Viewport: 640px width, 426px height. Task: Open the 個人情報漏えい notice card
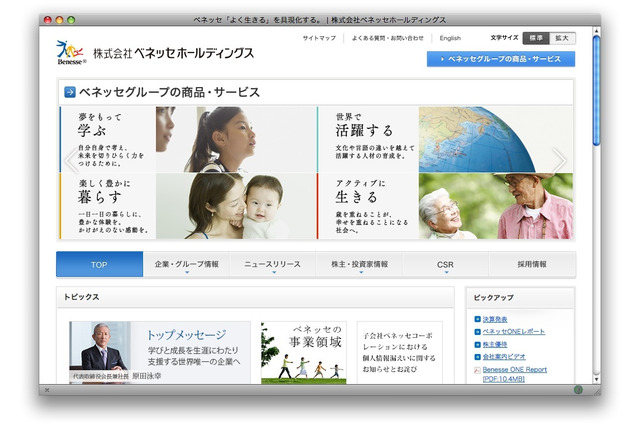400,353
